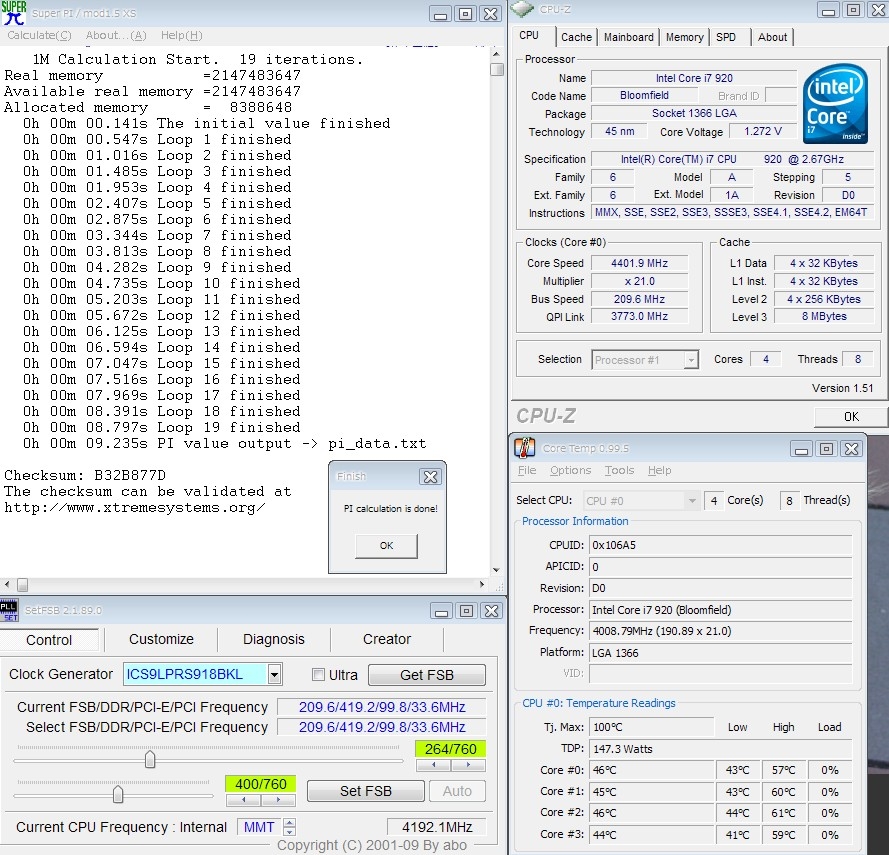Click the Intel Core i7 logo in CPU-Z
889x855 pixels.
(x=835, y=103)
